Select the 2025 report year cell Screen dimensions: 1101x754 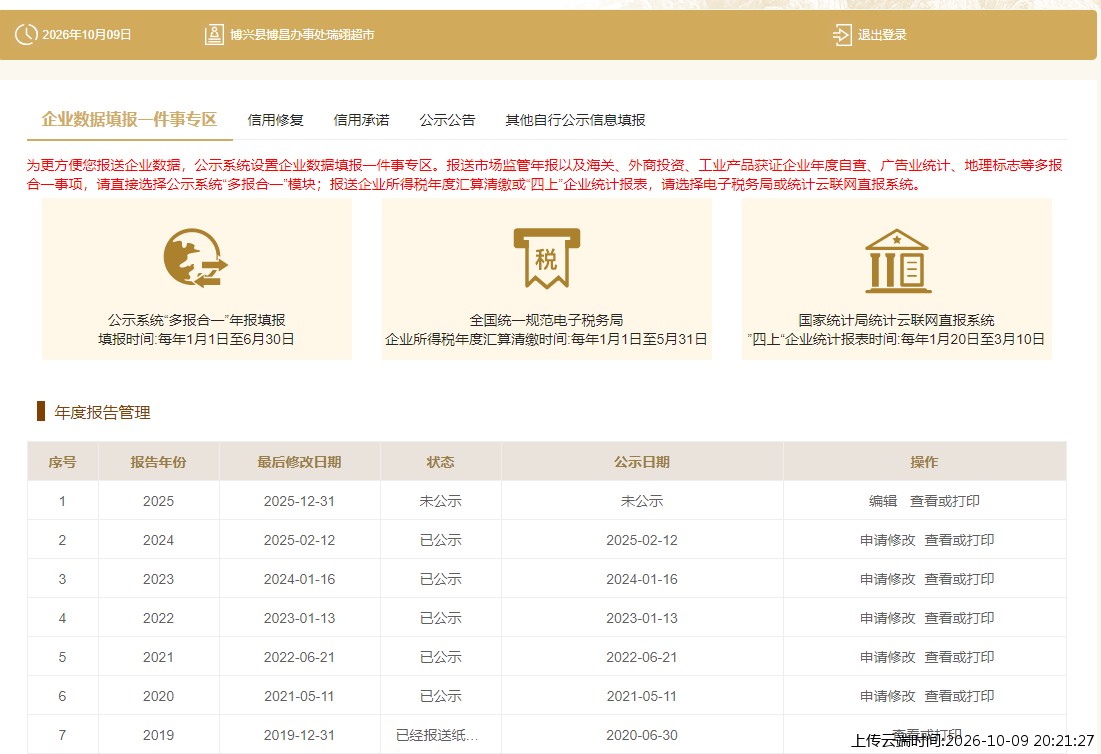159,501
